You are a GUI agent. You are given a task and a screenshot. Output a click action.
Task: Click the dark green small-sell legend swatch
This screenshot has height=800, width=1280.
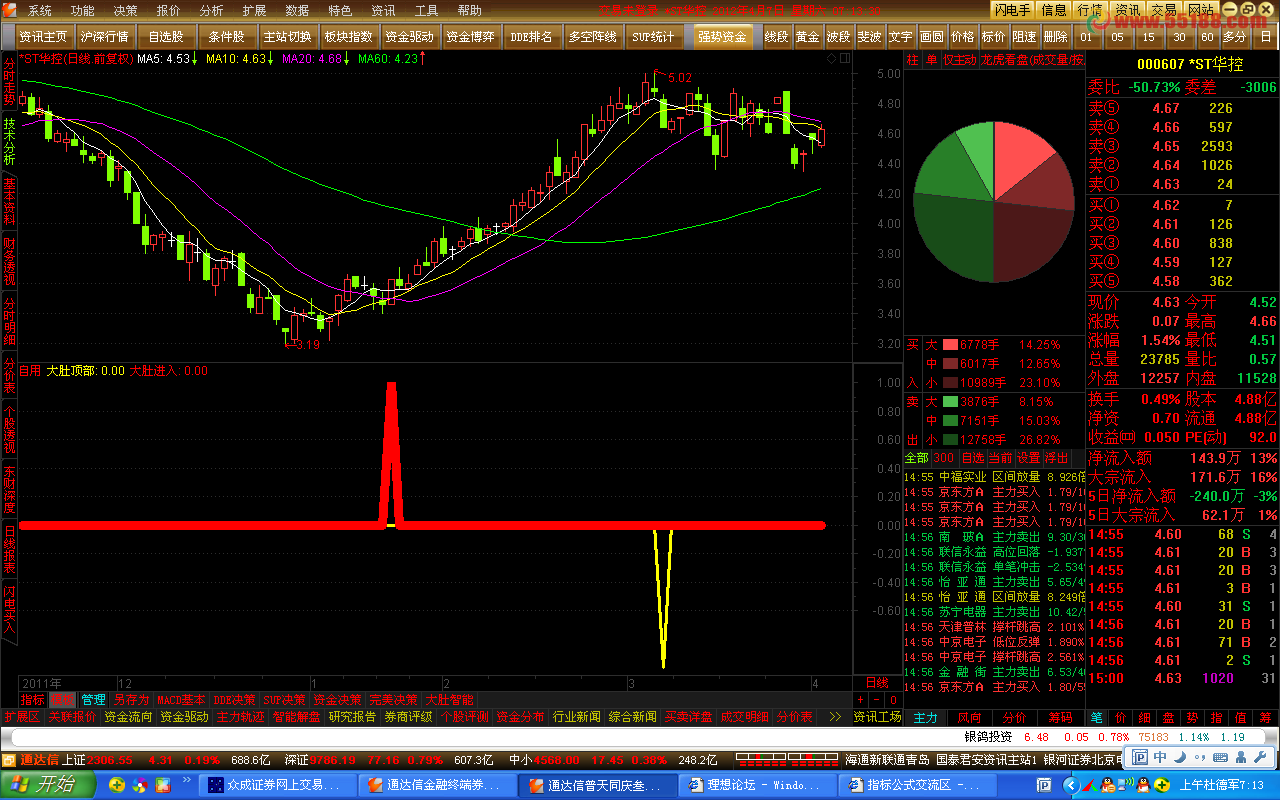click(x=951, y=440)
